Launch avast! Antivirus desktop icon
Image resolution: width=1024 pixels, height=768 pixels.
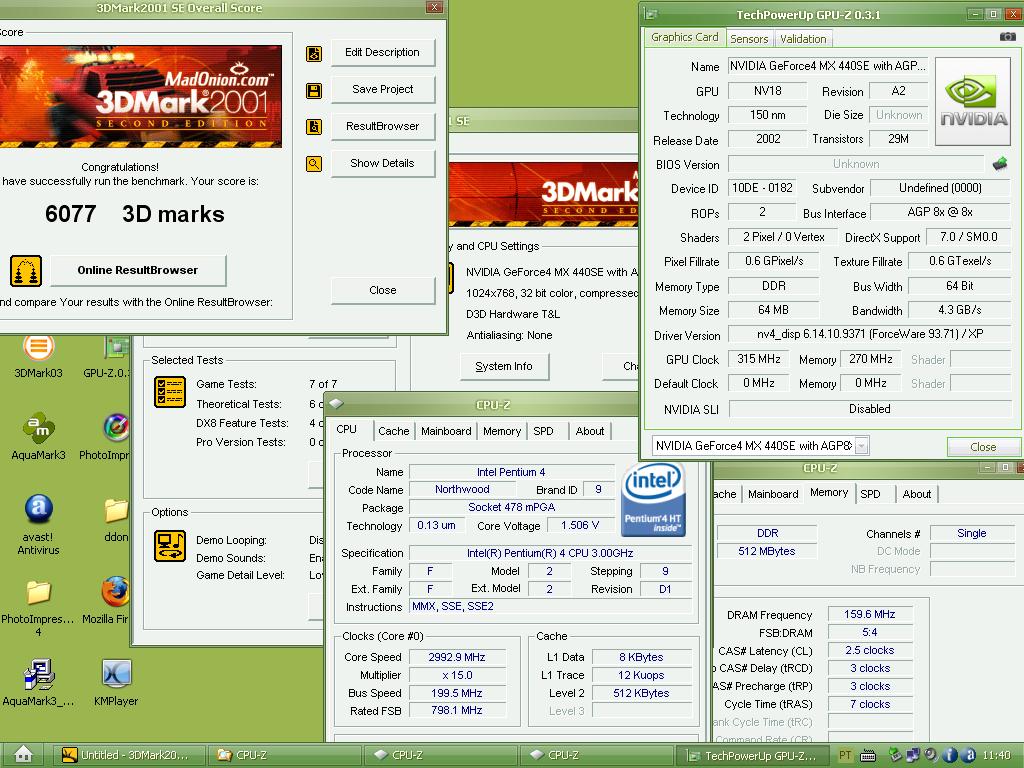pyautogui.click(x=39, y=509)
